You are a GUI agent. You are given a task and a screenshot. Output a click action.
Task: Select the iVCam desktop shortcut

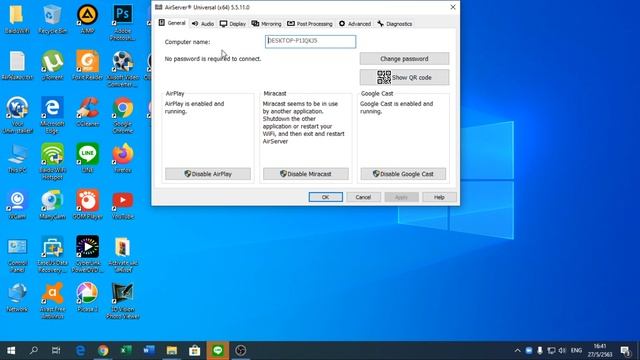17,204
